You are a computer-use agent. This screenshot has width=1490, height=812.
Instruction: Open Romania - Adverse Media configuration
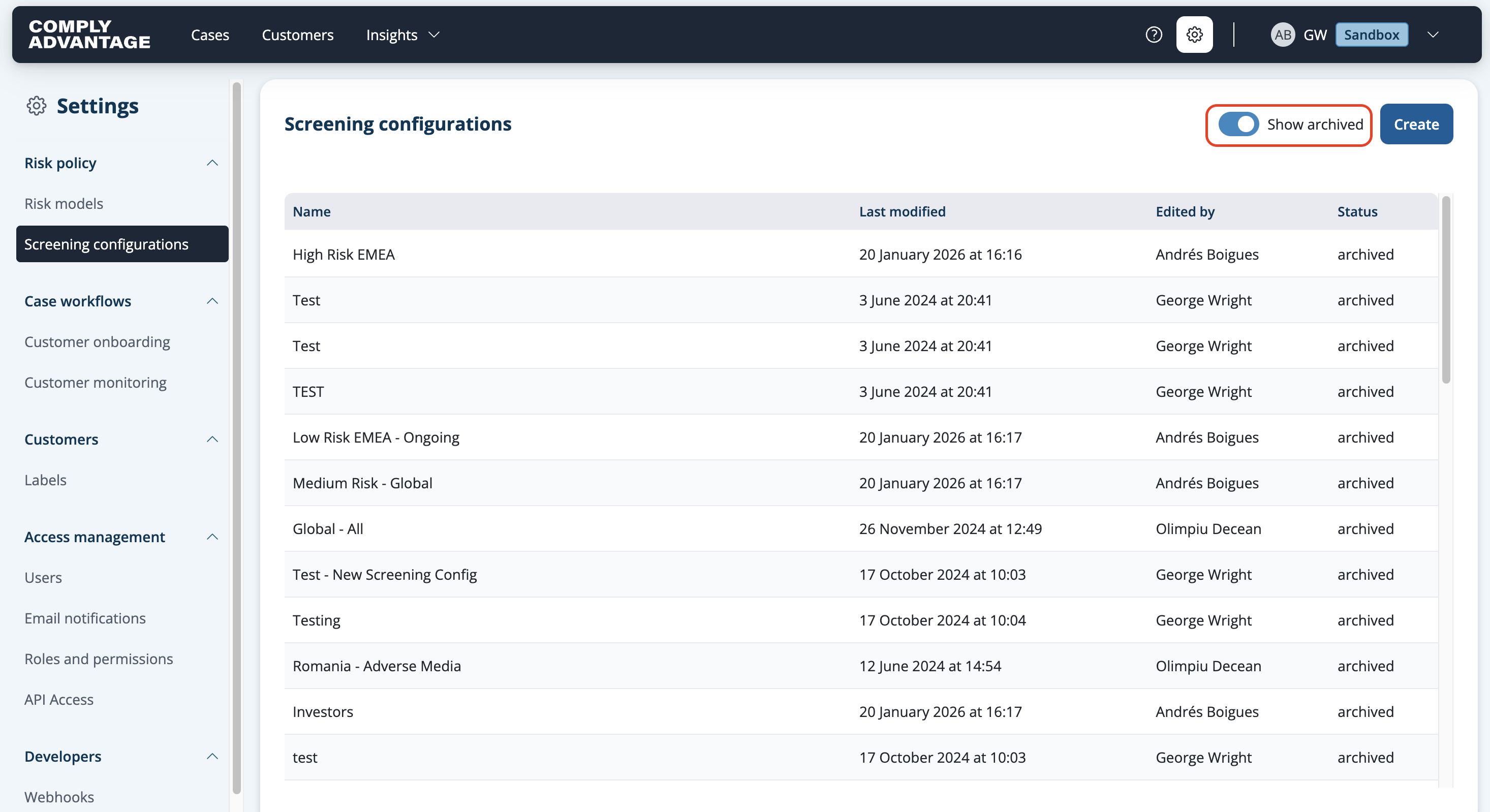tap(861, 666)
